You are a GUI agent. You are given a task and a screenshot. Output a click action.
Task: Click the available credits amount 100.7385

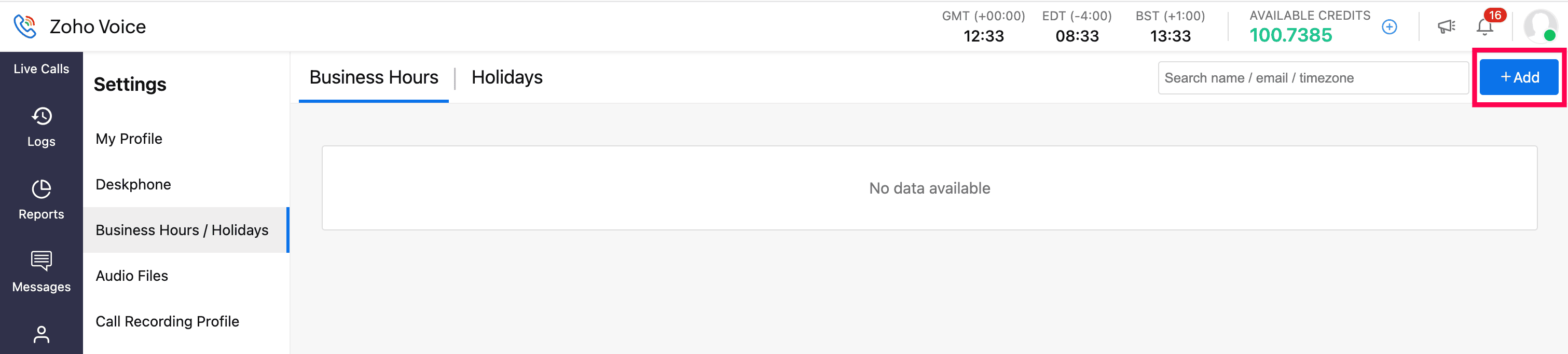1290,35
